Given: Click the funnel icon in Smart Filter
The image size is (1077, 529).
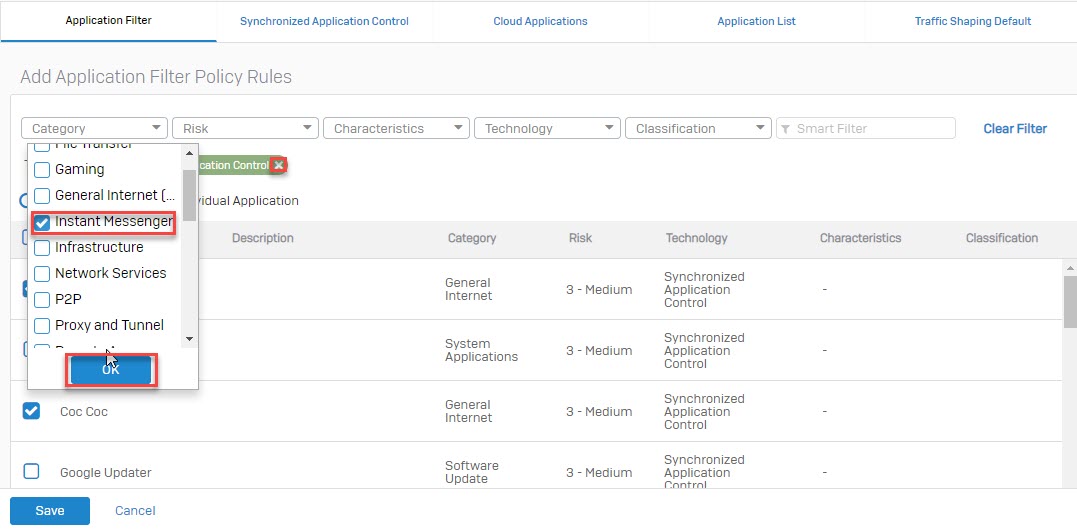Looking at the screenshot, I should [x=785, y=128].
